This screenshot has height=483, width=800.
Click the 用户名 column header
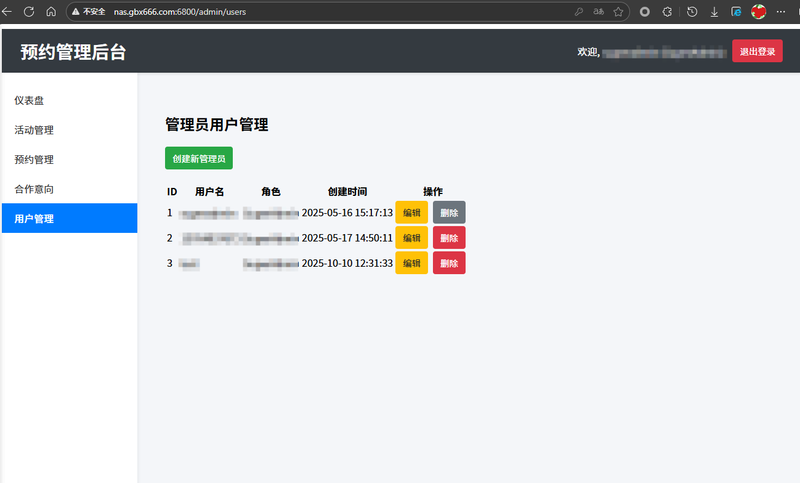[x=210, y=192]
